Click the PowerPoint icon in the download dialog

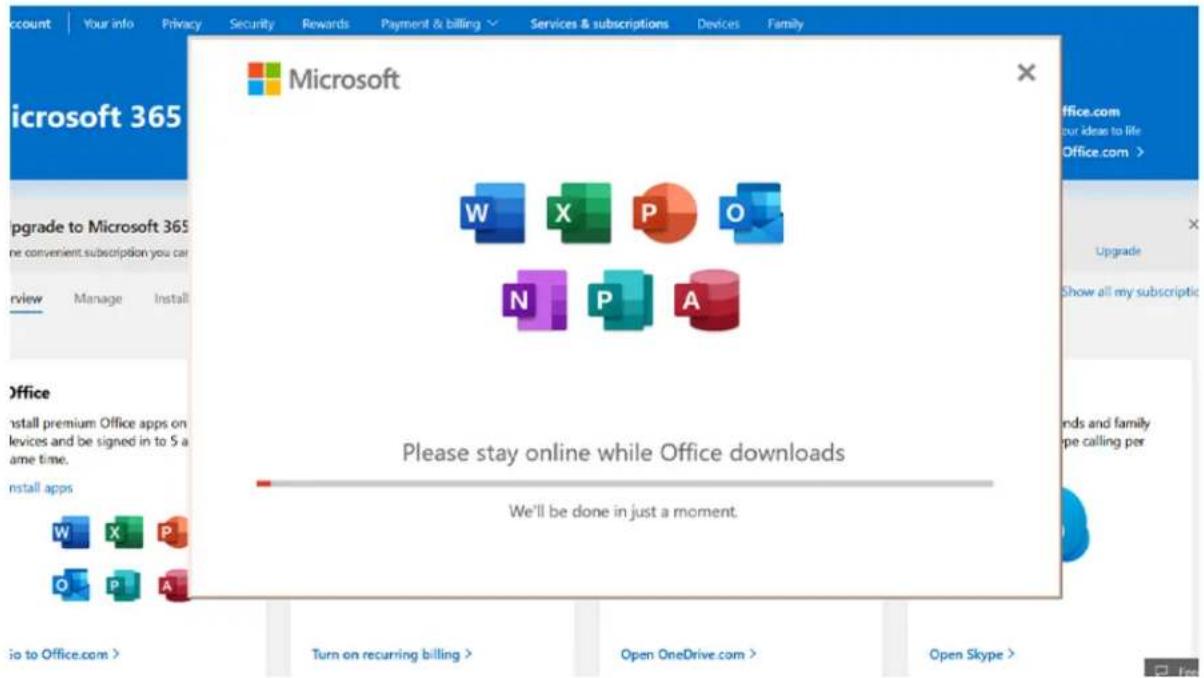pyautogui.click(x=664, y=212)
